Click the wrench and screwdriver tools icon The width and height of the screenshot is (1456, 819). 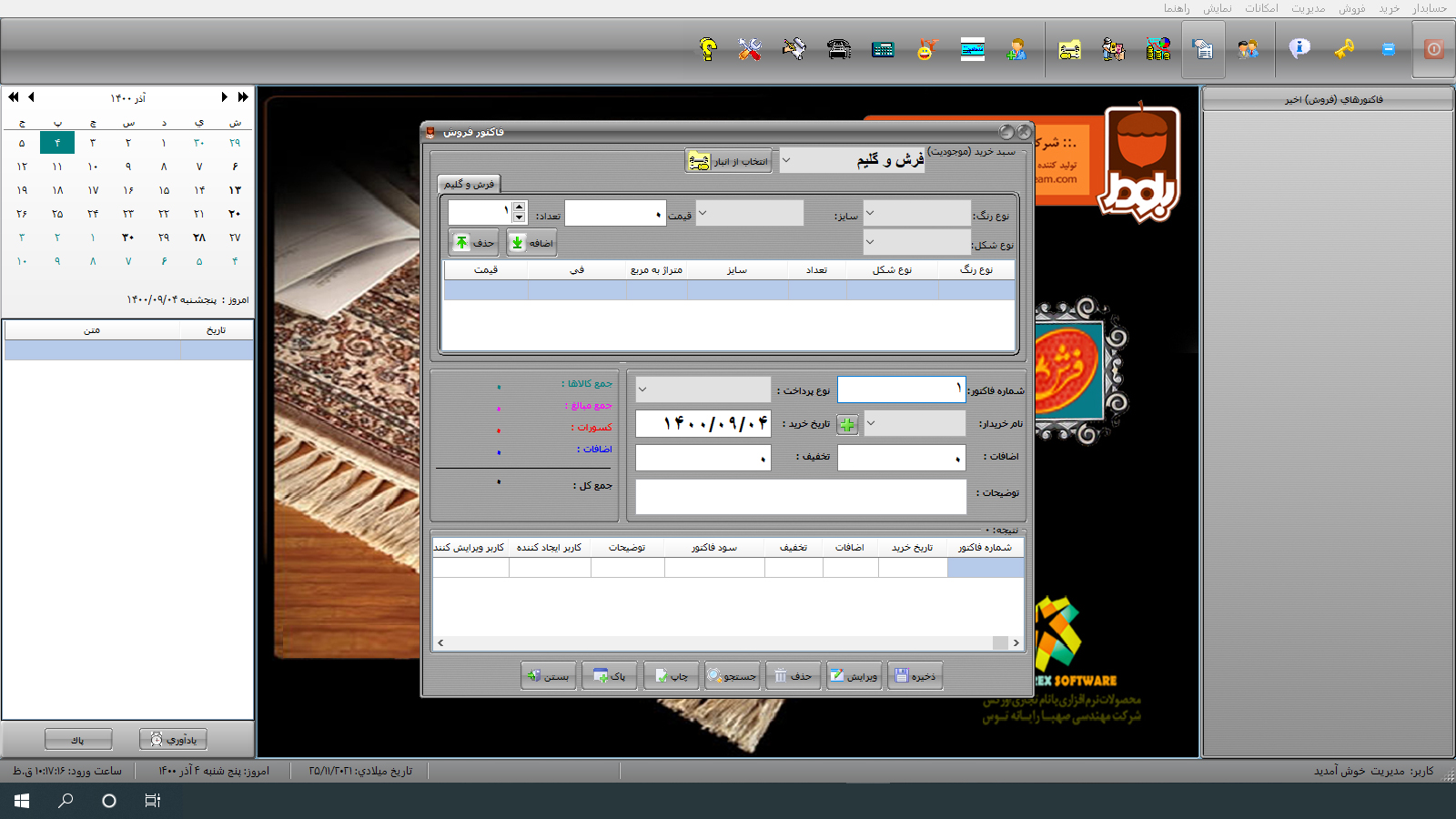[x=750, y=49]
